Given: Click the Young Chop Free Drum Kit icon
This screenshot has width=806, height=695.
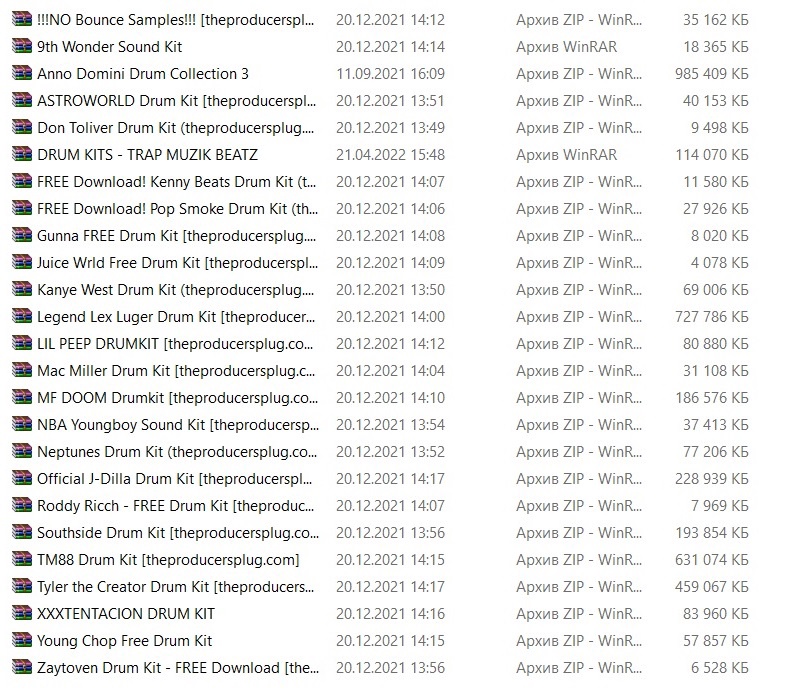Looking at the screenshot, I should pyautogui.click(x=22, y=640).
